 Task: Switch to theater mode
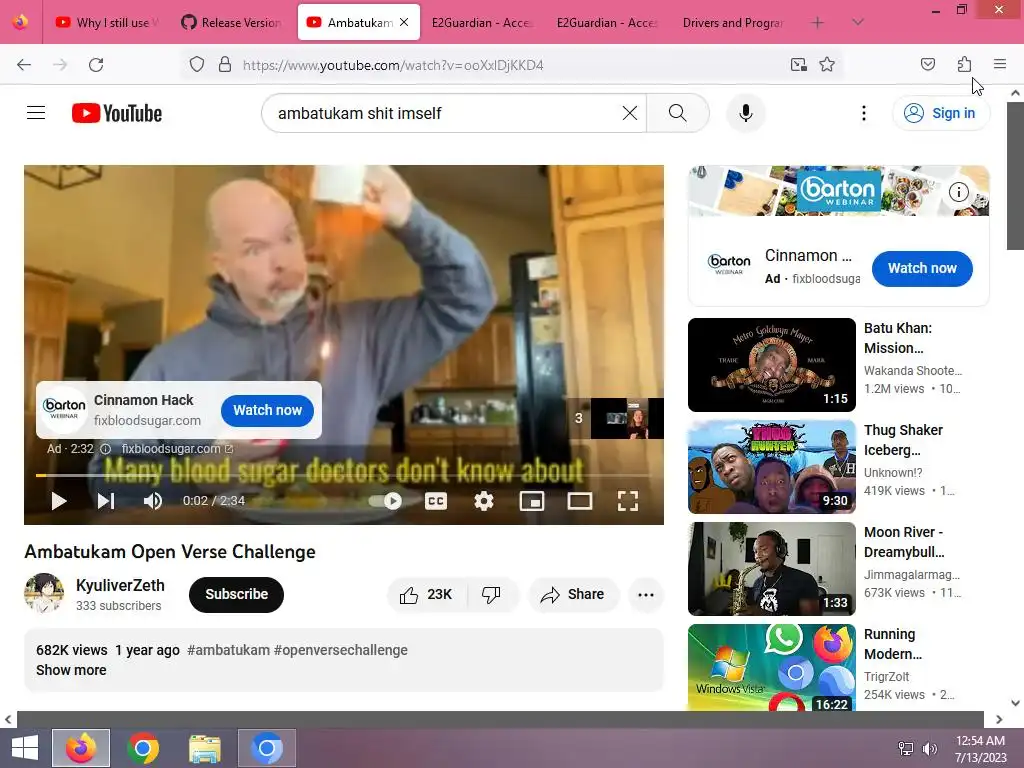[579, 501]
